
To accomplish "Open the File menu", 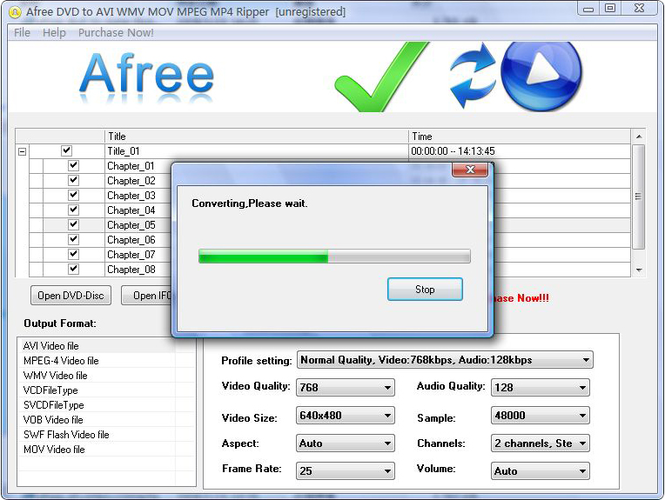I will click(22, 33).
